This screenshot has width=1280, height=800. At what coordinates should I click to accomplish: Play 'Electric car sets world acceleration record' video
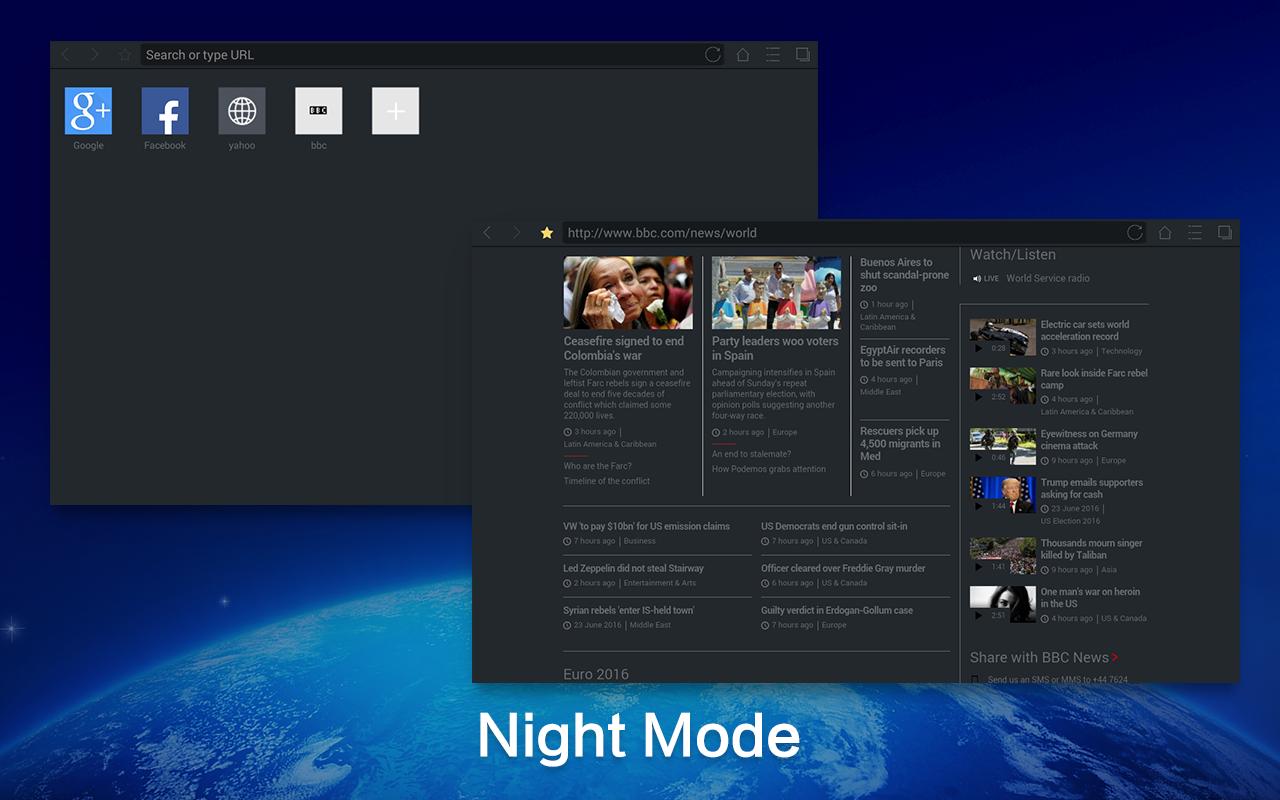pyautogui.click(x=1003, y=337)
